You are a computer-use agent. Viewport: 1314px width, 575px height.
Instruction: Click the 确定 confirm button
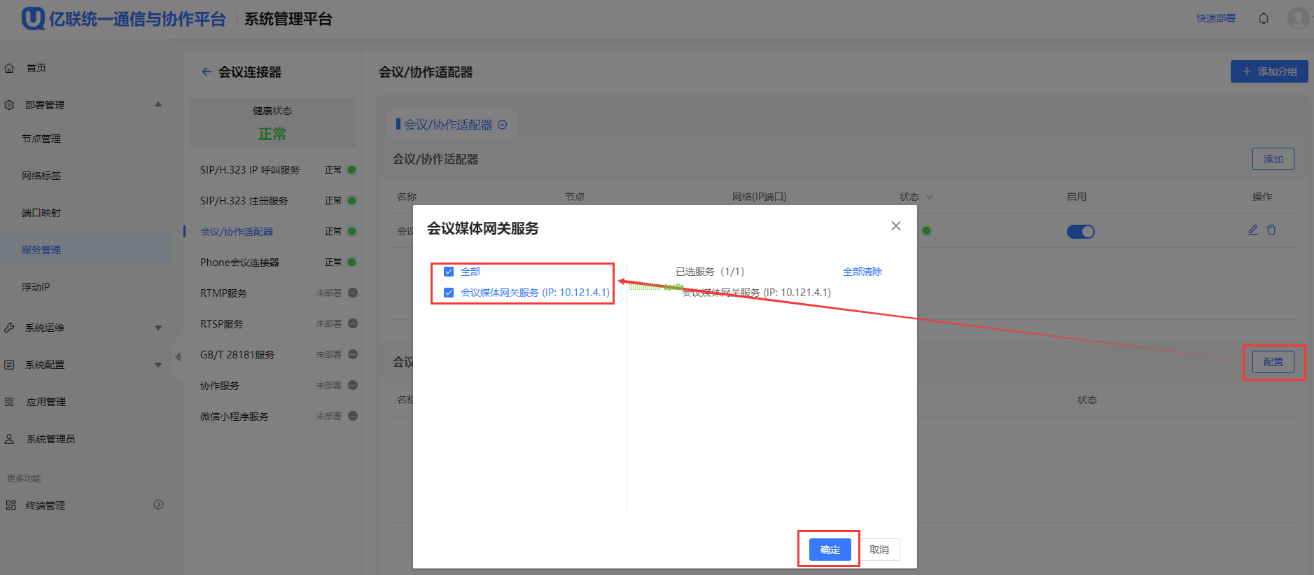pos(829,549)
